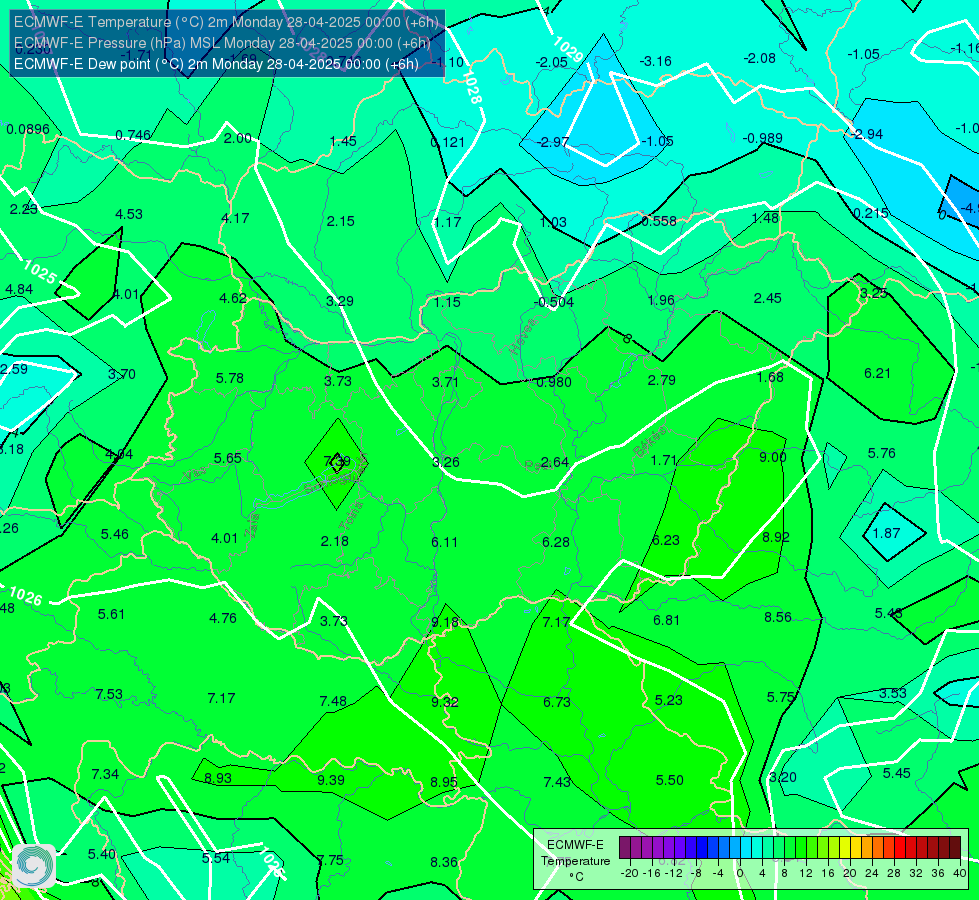979x900 pixels.
Task: Click the map value 9.32
Action: (x=445, y=703)
